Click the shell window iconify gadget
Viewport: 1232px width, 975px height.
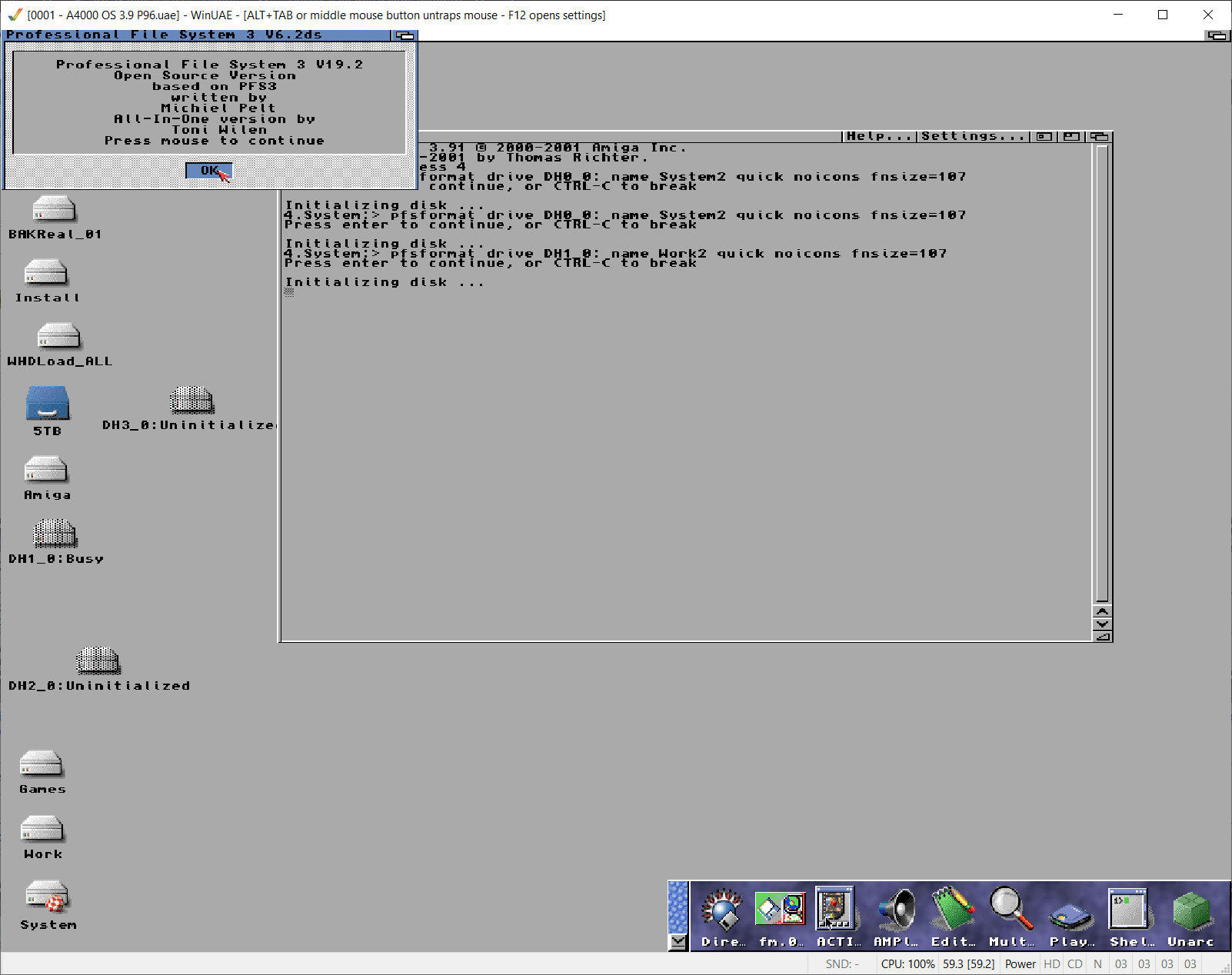[1044, 136]
